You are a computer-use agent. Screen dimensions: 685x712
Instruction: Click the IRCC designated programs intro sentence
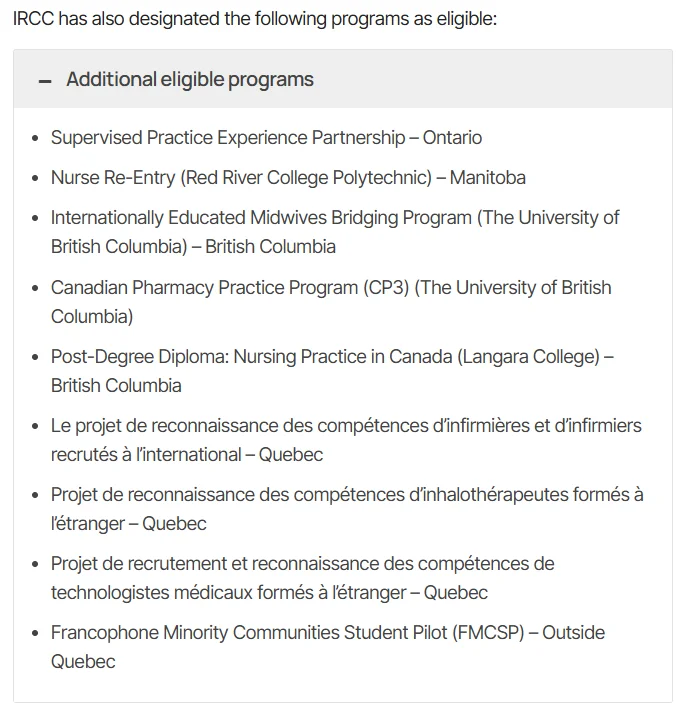click(254, 19)
